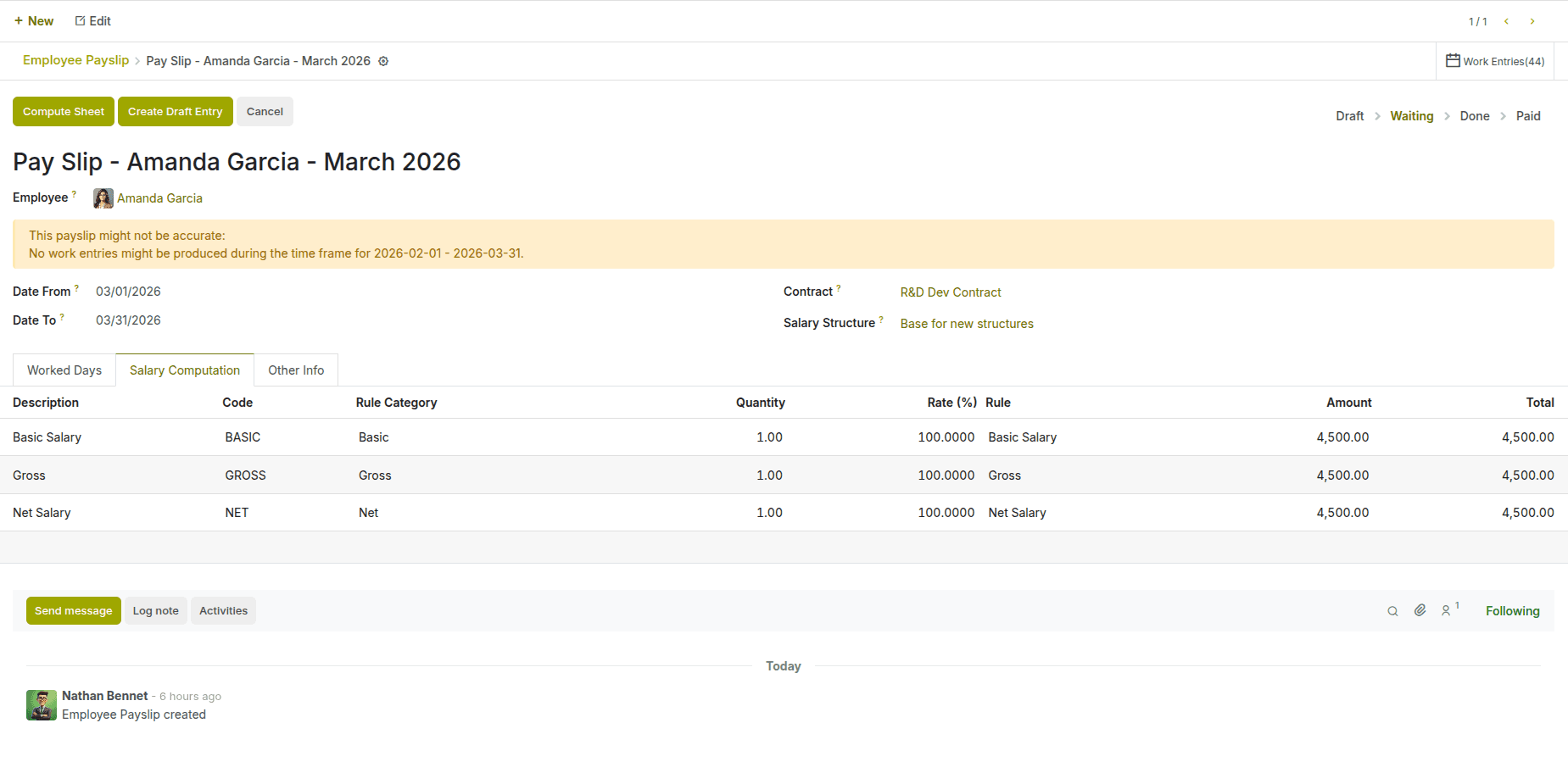Open the R&D Dev Contract link
The width and height of the screenshot is (1568, 773).
pos(950,292)
